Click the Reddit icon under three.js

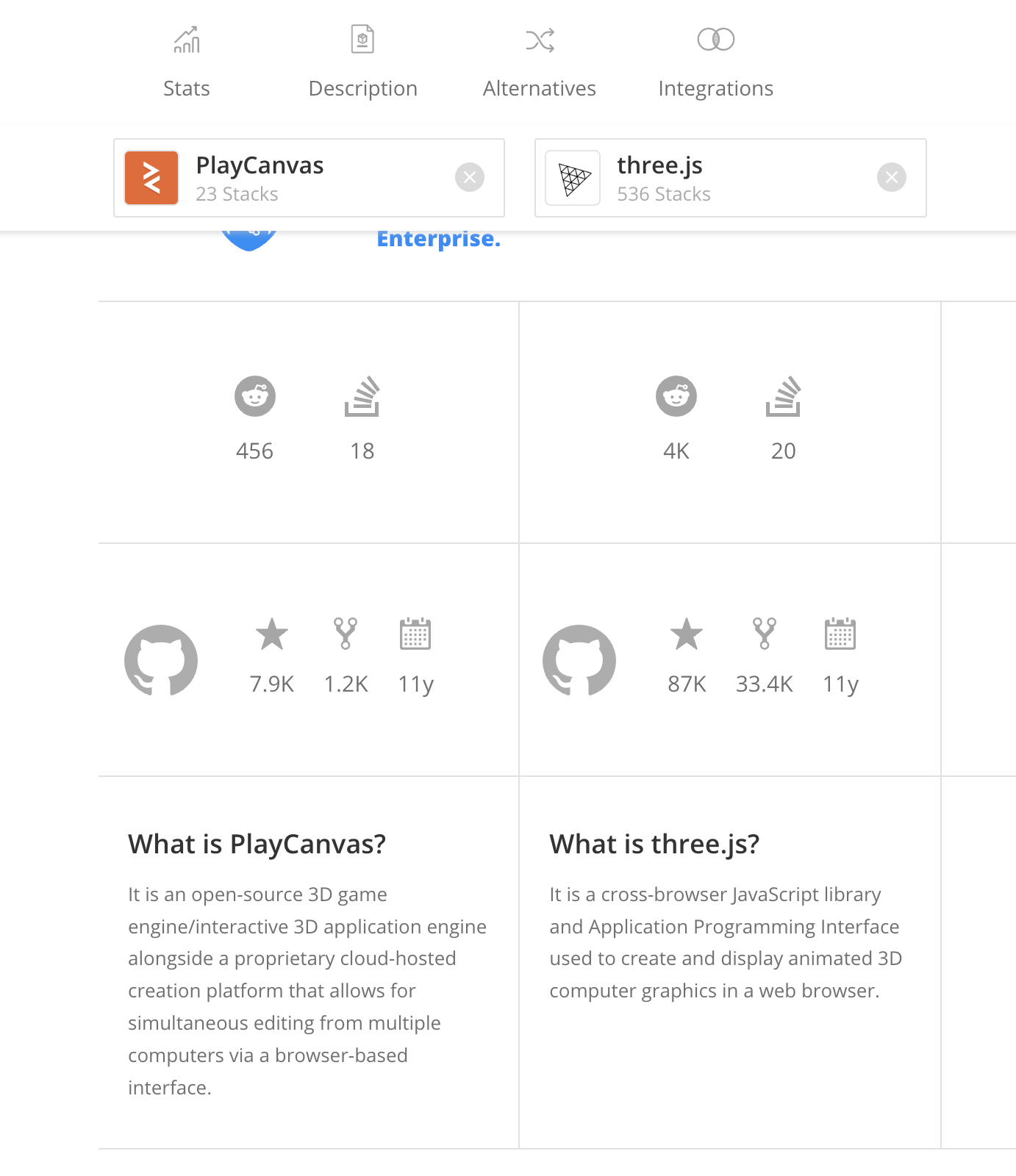(x=675, y=396)
